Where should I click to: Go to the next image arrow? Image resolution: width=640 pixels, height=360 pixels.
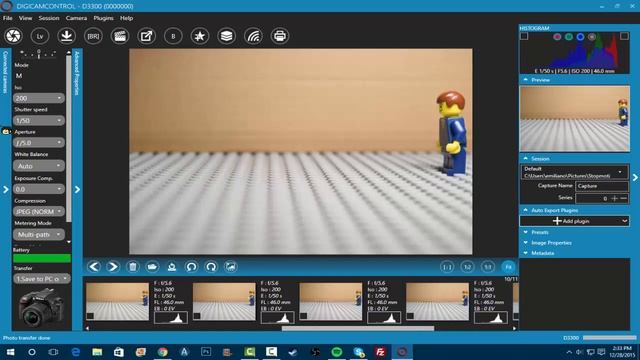point(113,267)
